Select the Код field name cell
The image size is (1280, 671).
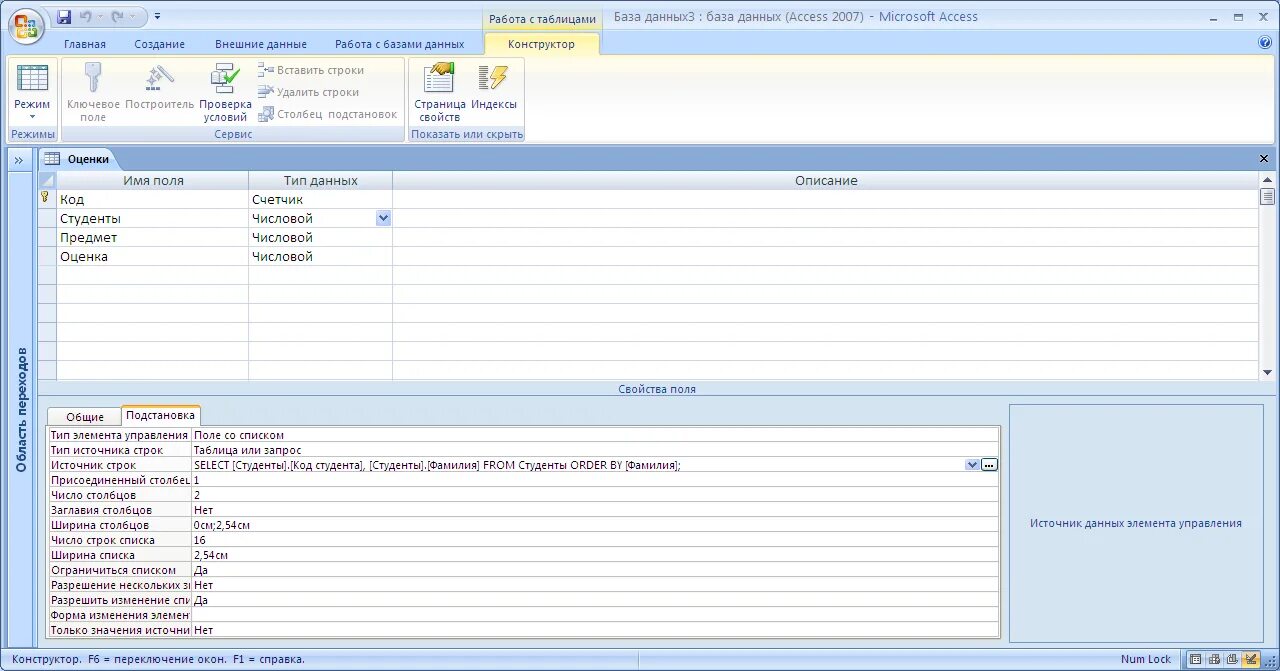tap(152, 199)
